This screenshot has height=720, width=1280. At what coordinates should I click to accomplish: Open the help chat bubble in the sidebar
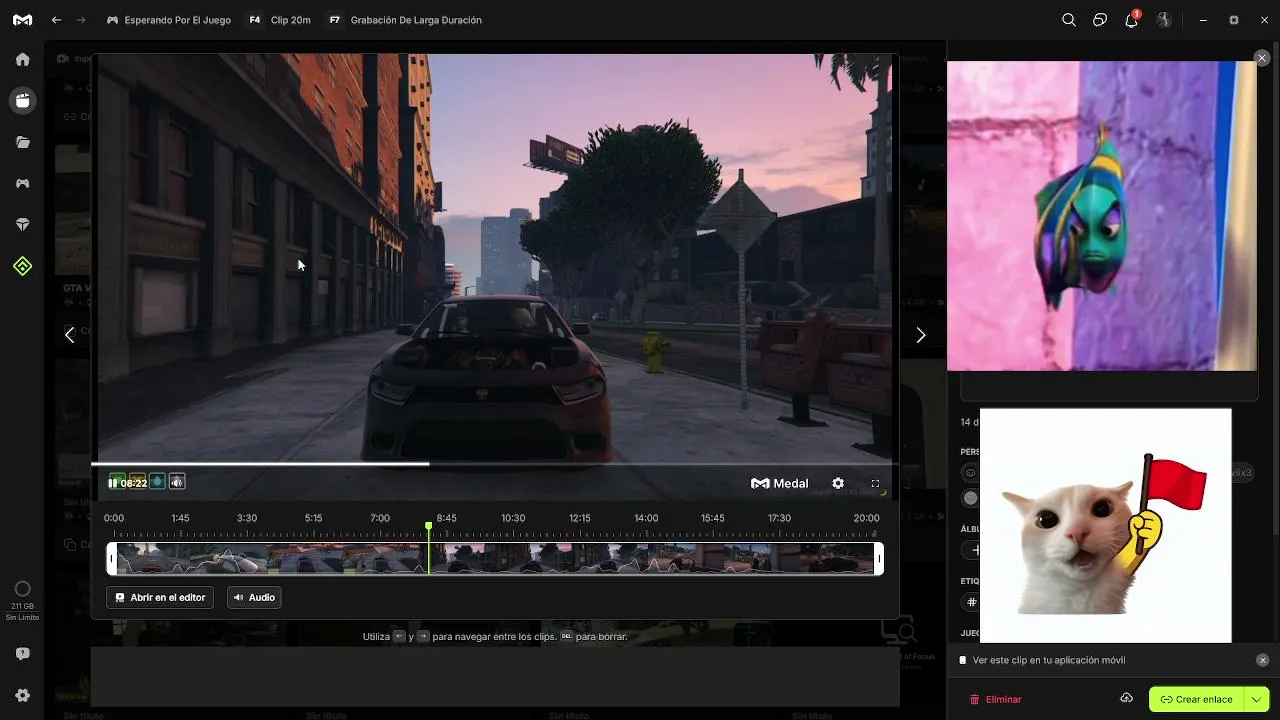[22, 654]
